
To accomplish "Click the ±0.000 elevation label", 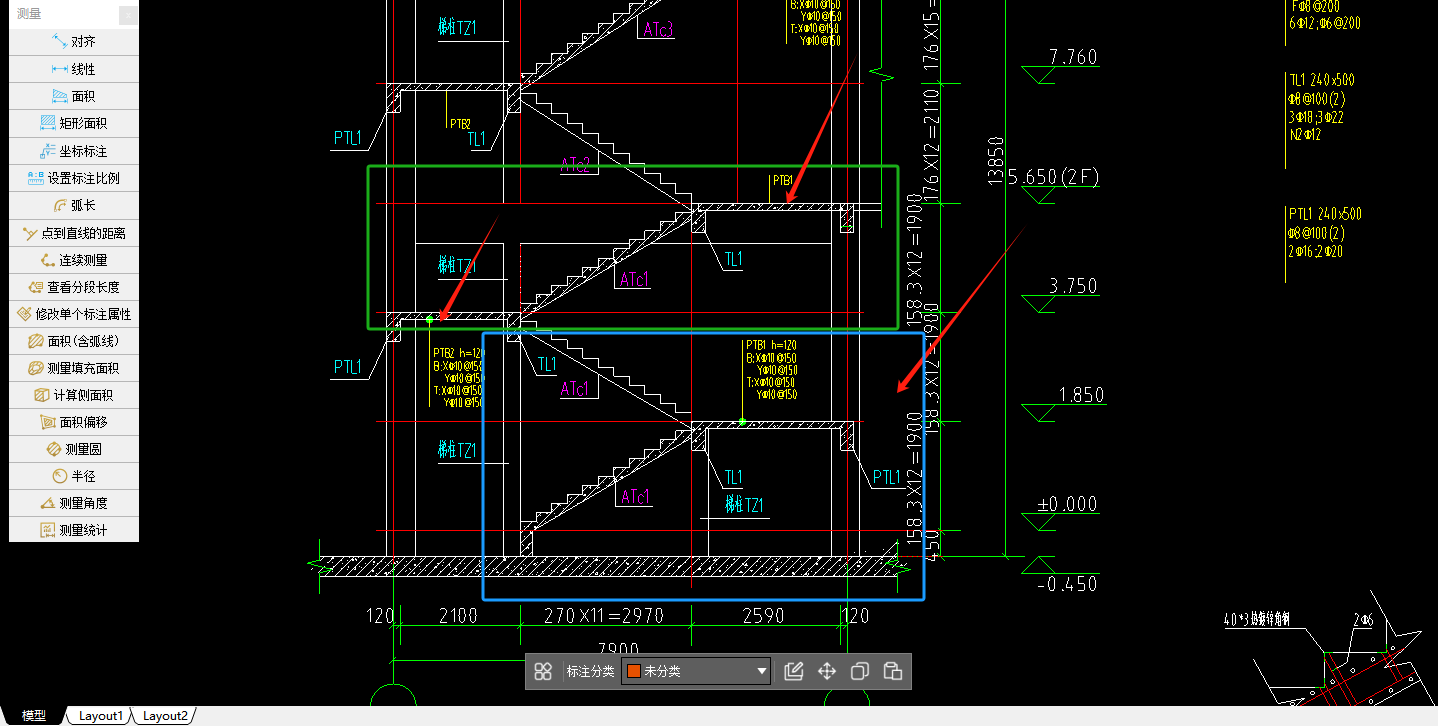I will coord(1066,504).
